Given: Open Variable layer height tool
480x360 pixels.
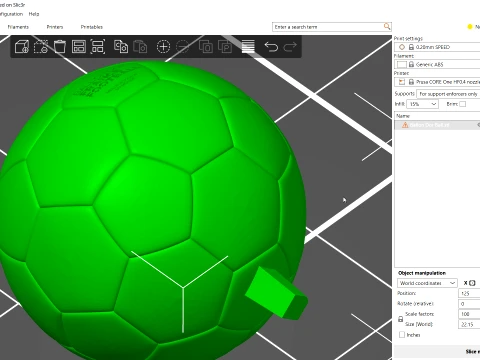Looking at the screenshot, I should [248, 47].
